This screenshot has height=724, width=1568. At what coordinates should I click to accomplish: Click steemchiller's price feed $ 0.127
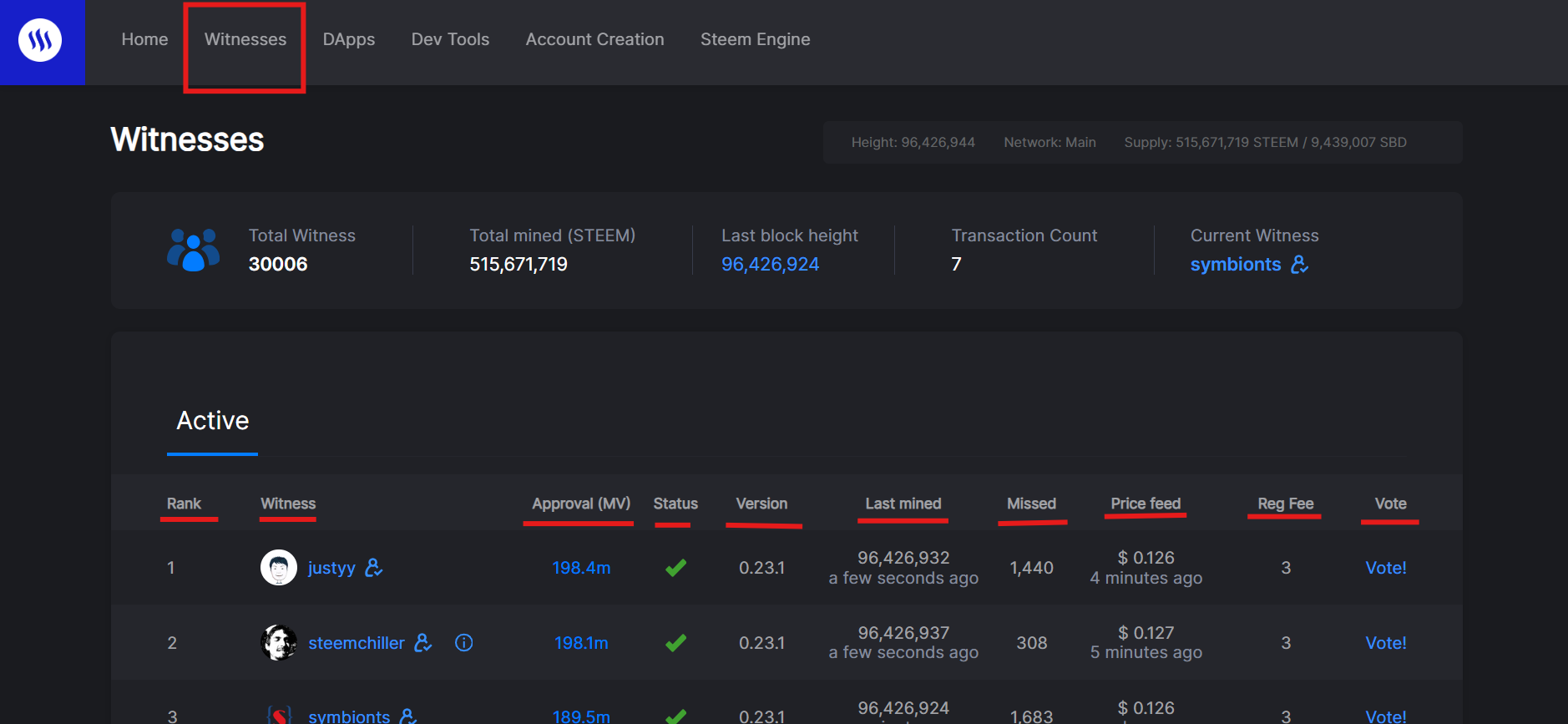[x=1146, y=633]
